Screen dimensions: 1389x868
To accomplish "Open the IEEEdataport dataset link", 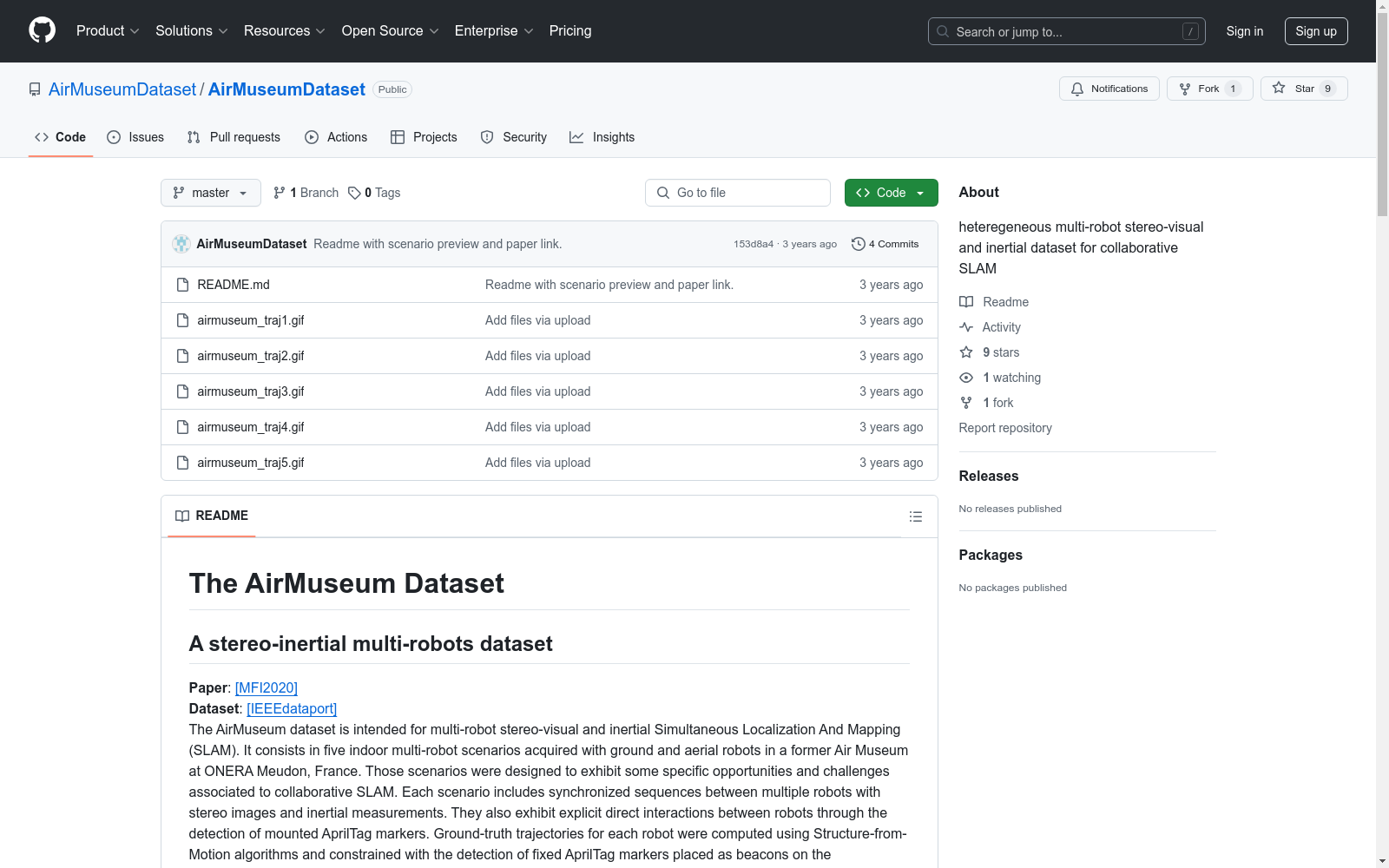I will (292, 709).
